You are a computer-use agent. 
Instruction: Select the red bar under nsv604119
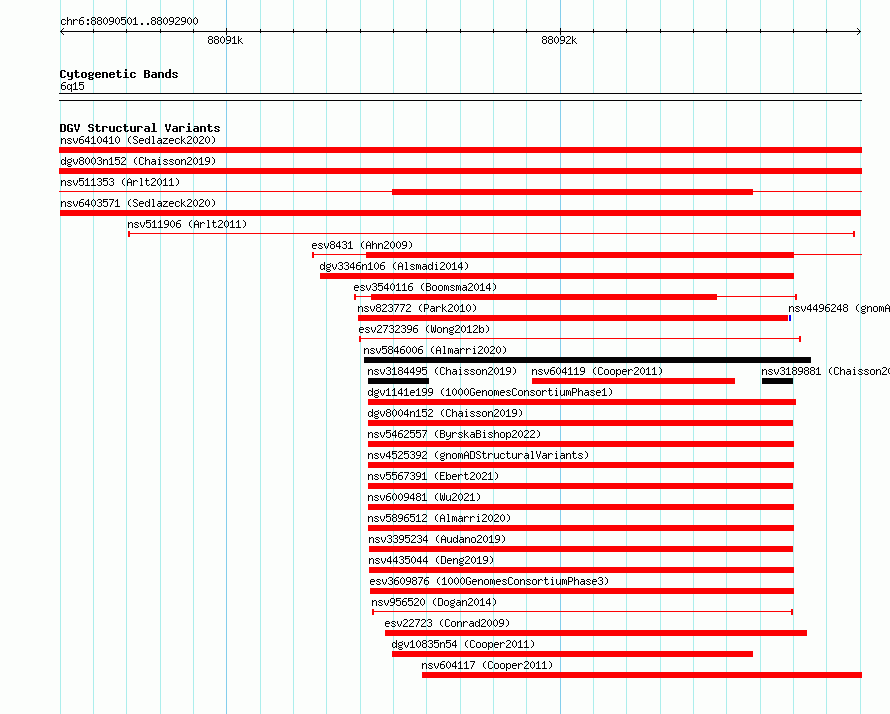click(633, 381)
